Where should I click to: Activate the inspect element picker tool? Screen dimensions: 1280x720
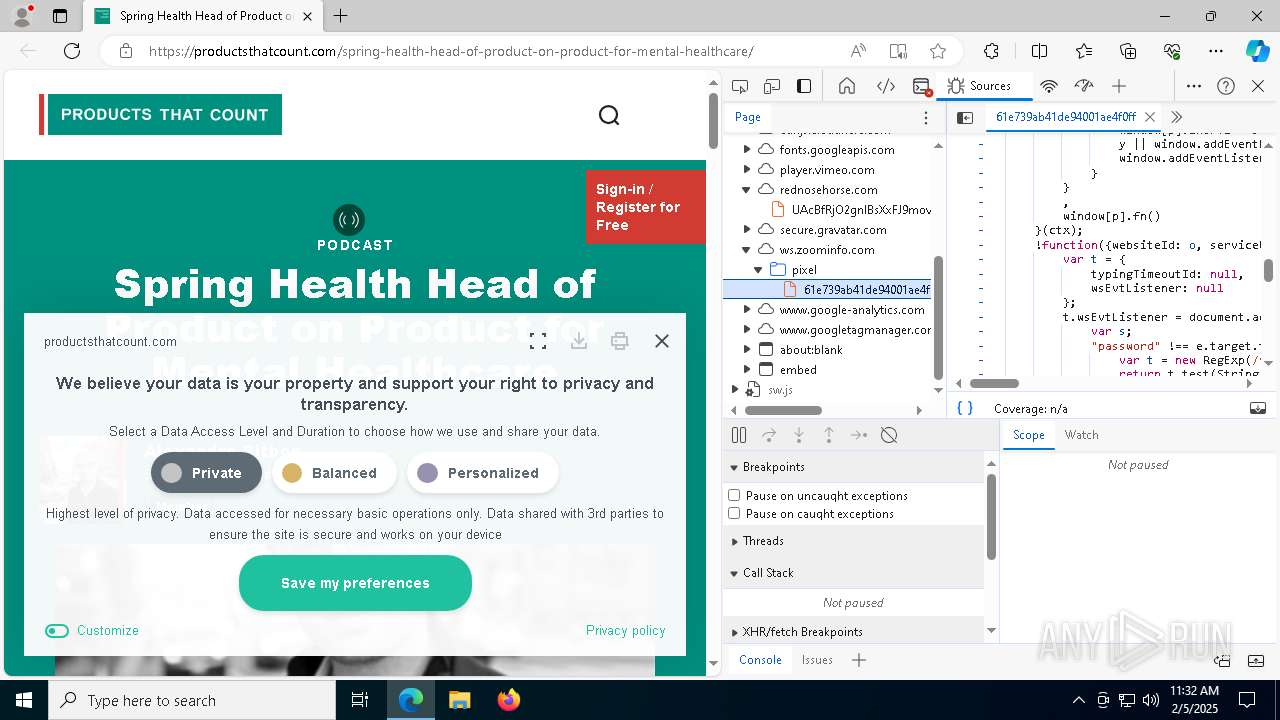click(x=740, y=86)
